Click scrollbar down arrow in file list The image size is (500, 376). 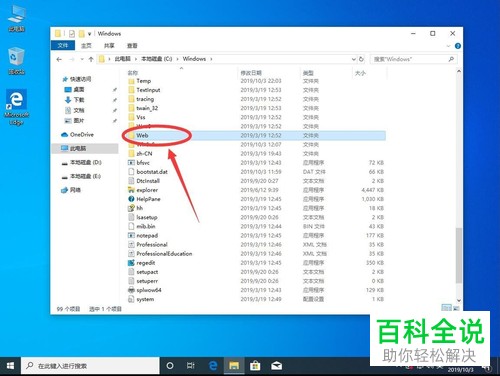click(x=459, y=300)
